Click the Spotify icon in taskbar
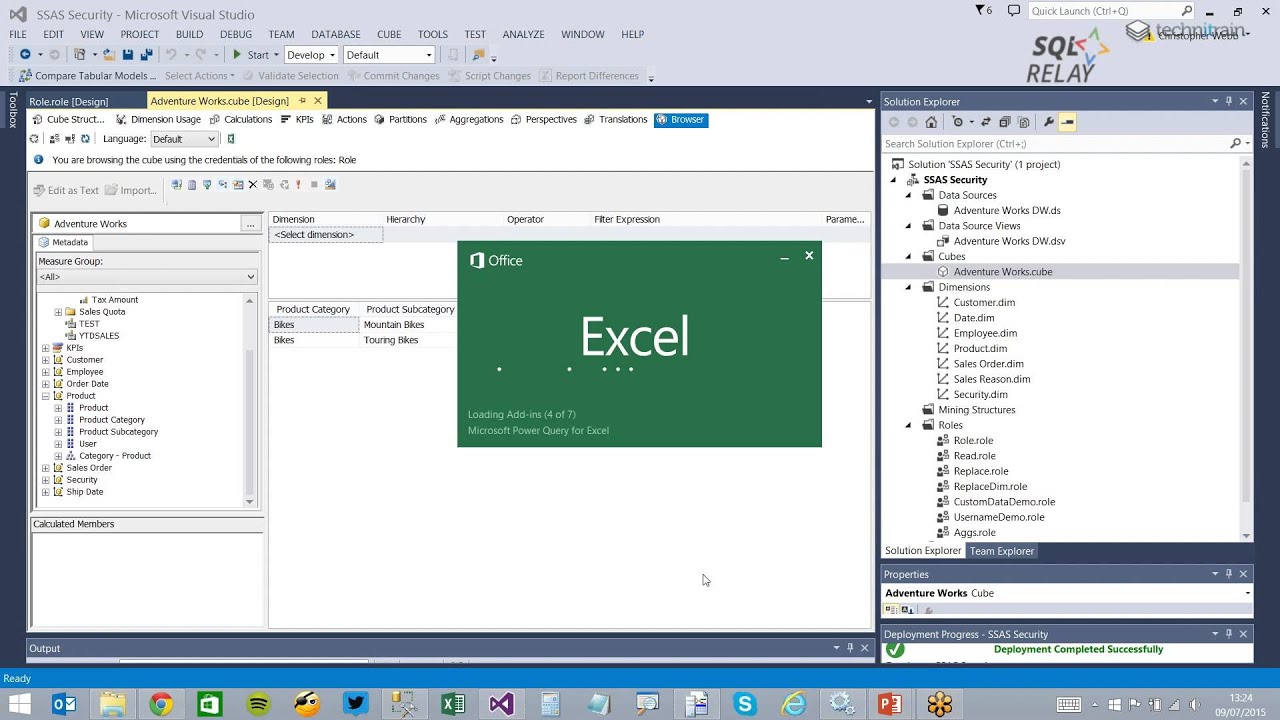 258,705
